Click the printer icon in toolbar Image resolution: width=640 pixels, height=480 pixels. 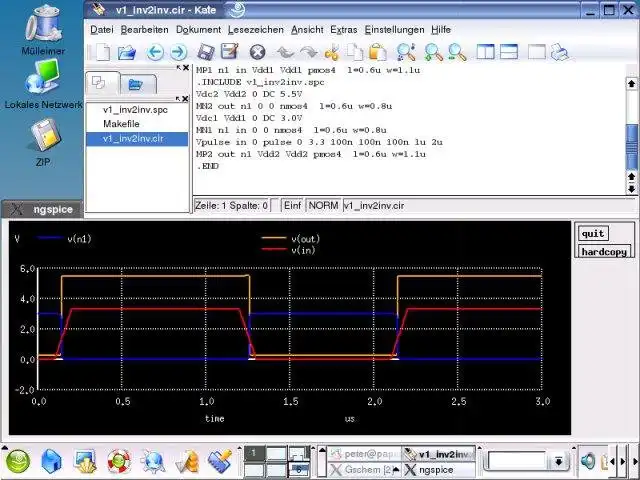tap(560, 52)
